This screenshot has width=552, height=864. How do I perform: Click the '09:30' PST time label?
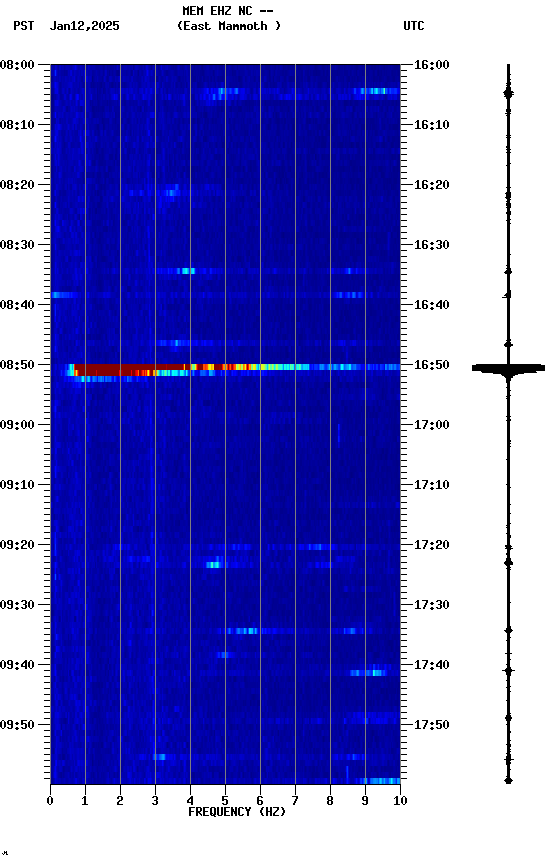tap(17, 605)
